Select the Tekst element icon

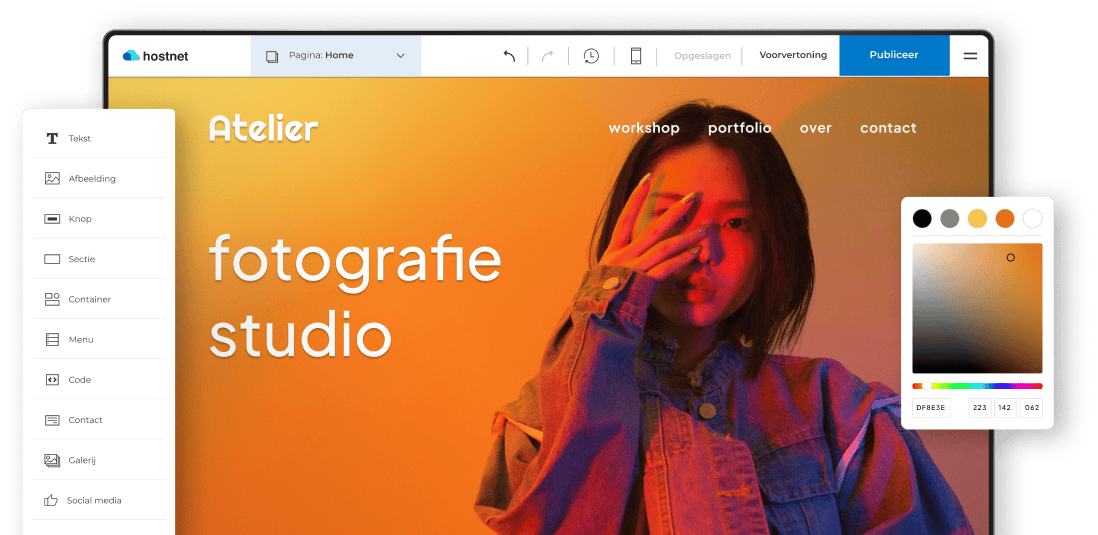pyautogui.click(x=52, y=139)
